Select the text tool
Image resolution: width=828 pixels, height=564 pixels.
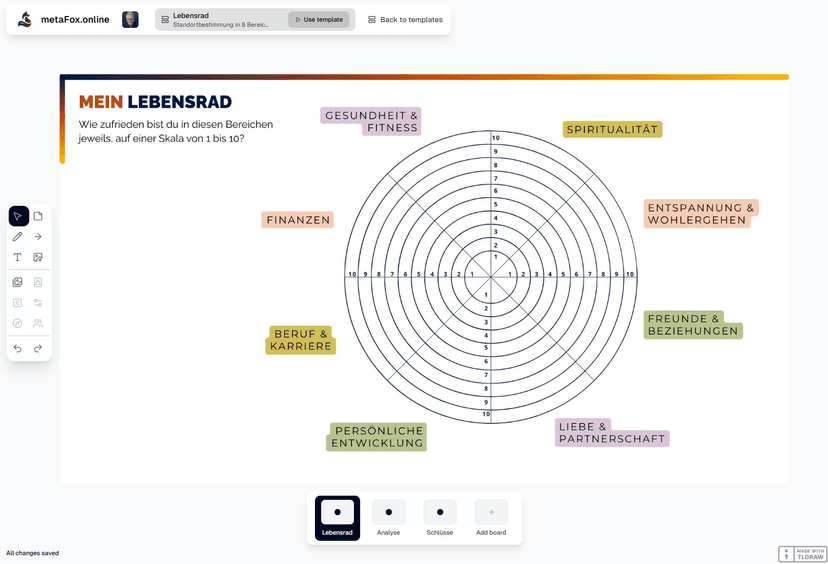tap(18, 257)
